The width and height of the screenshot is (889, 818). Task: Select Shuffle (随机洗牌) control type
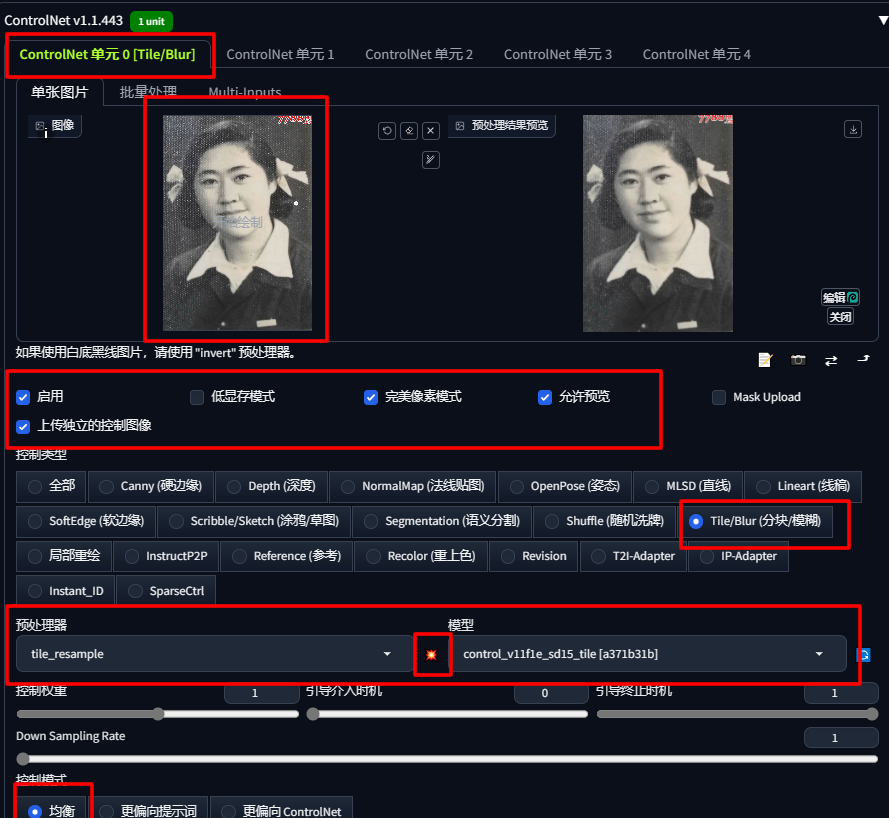point(604,522)
